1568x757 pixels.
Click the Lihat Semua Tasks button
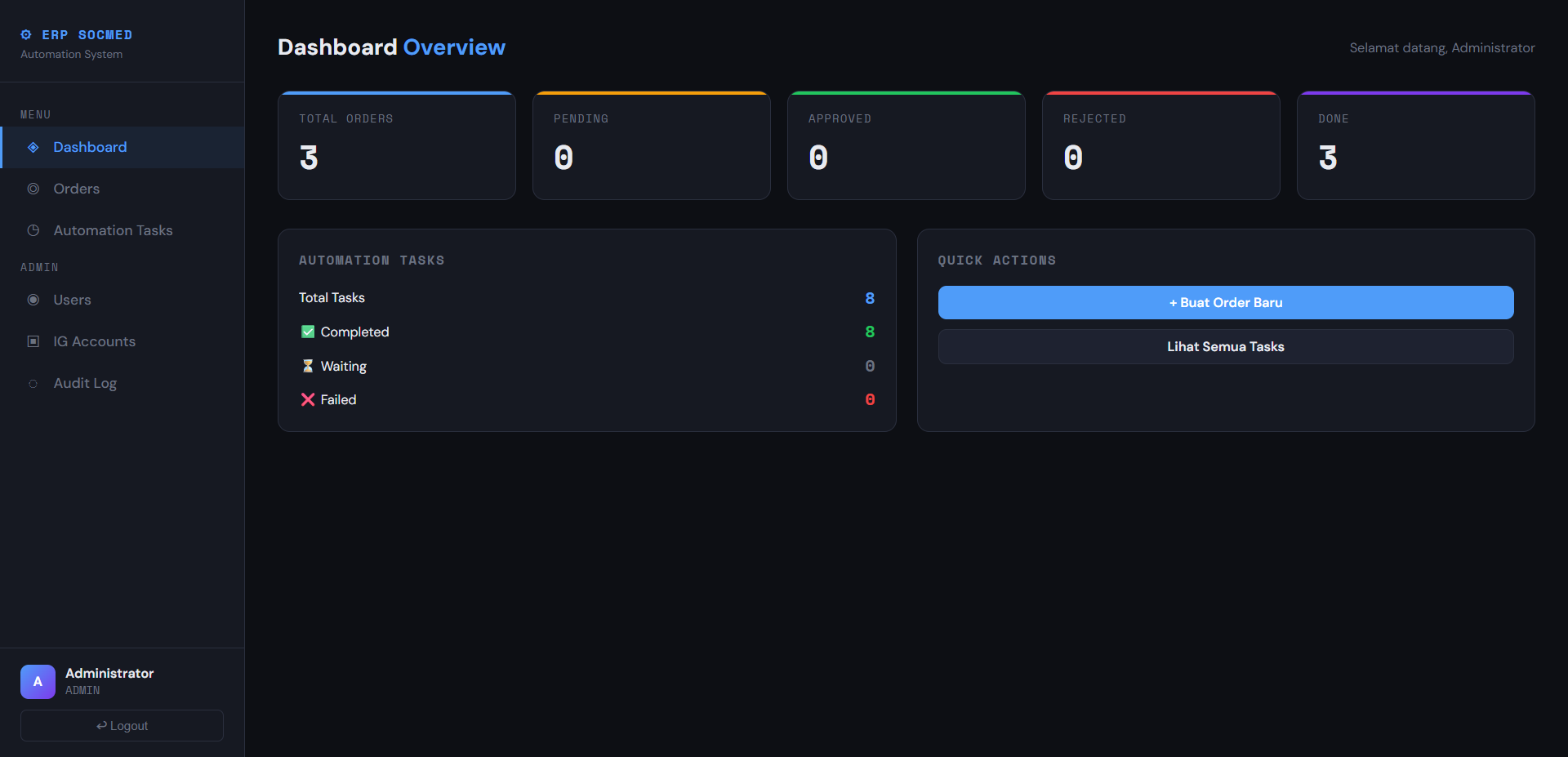coord(1226,346)
